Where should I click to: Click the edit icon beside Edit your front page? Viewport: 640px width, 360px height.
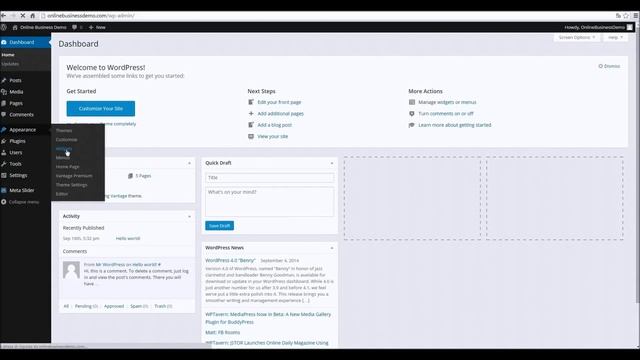(251, 102)
